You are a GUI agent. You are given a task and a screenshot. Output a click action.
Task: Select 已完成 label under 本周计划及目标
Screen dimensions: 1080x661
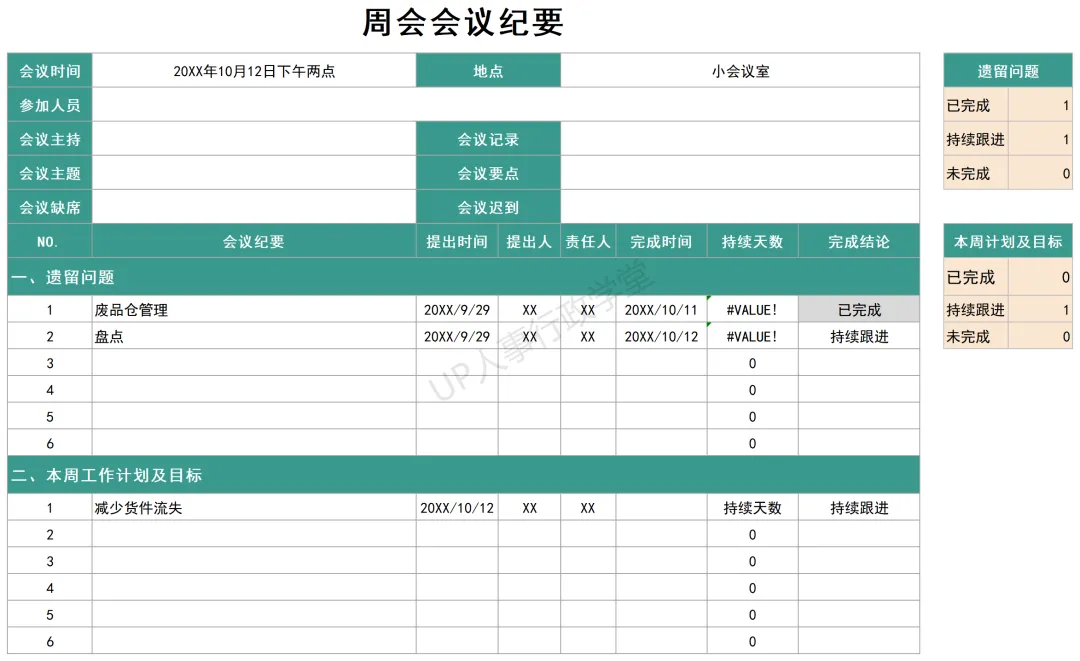[x=976, y=277]
